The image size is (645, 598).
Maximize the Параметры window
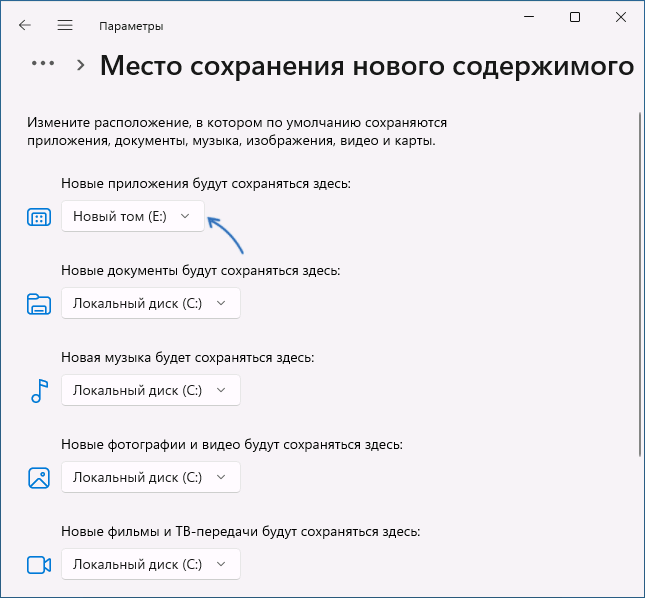[x=575, y=17]
